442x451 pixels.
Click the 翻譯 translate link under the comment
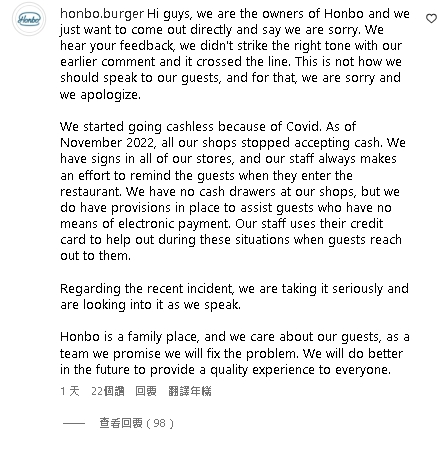[190, 391]
